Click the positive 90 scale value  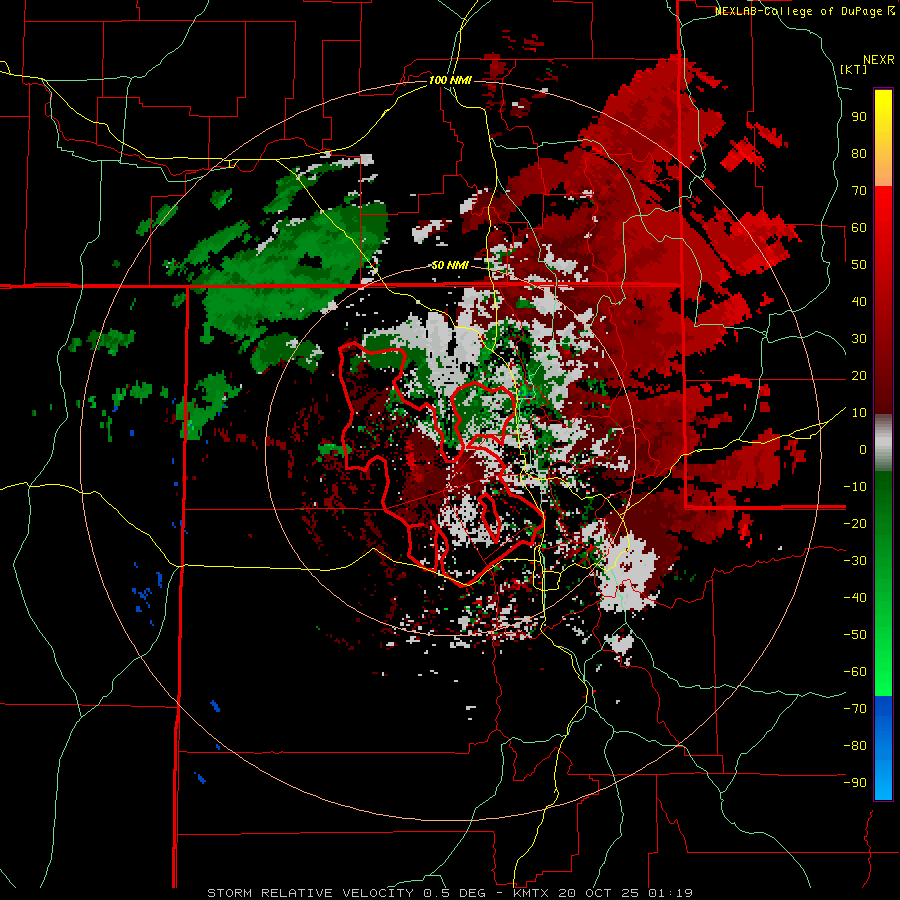pyautogui.click(x=859, y=117)
